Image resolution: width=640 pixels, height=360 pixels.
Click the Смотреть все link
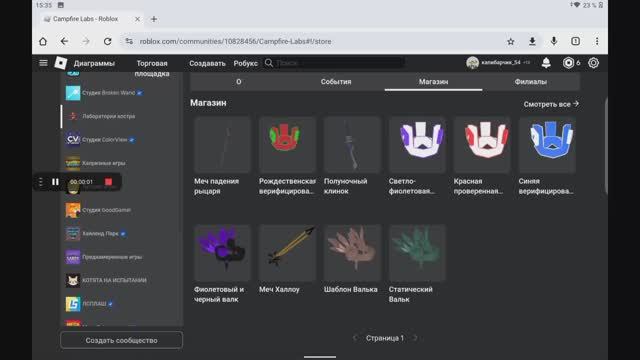click(551, 104)
